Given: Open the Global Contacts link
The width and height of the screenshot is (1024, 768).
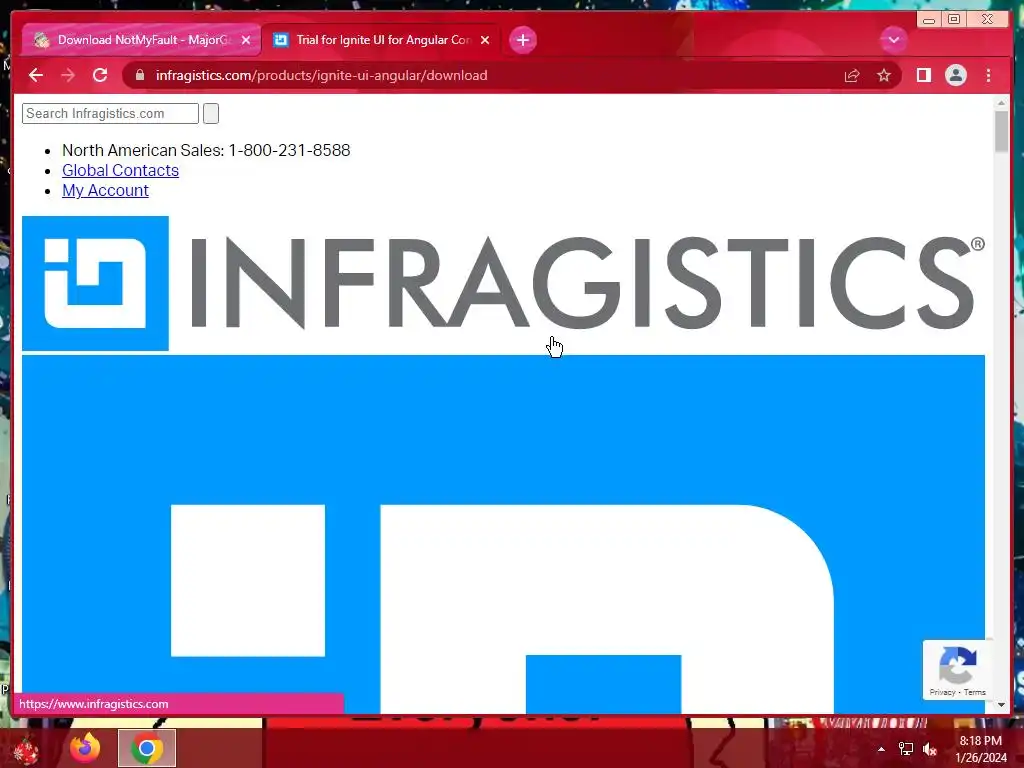Looking at the screenshot, I should tap(120, 170).
